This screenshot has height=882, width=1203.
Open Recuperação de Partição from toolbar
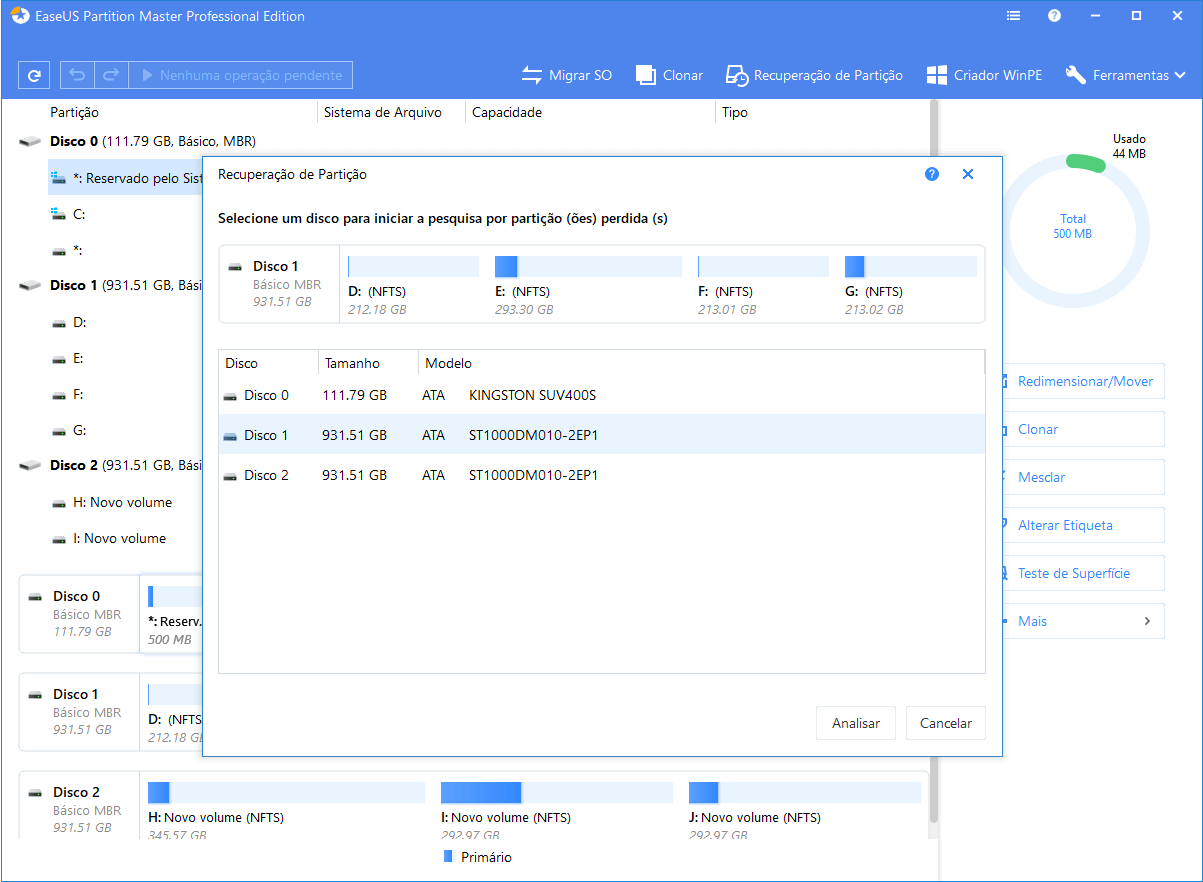pos(814,75)
